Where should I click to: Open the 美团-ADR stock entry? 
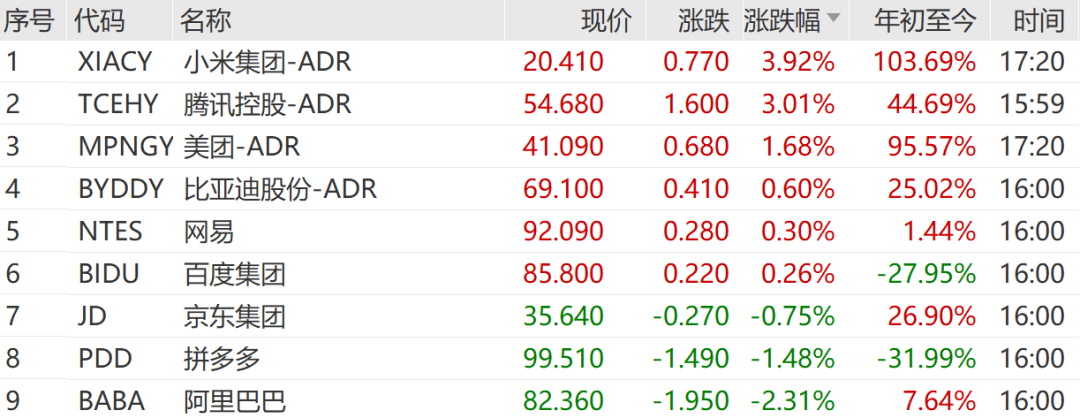coord(241,147)
